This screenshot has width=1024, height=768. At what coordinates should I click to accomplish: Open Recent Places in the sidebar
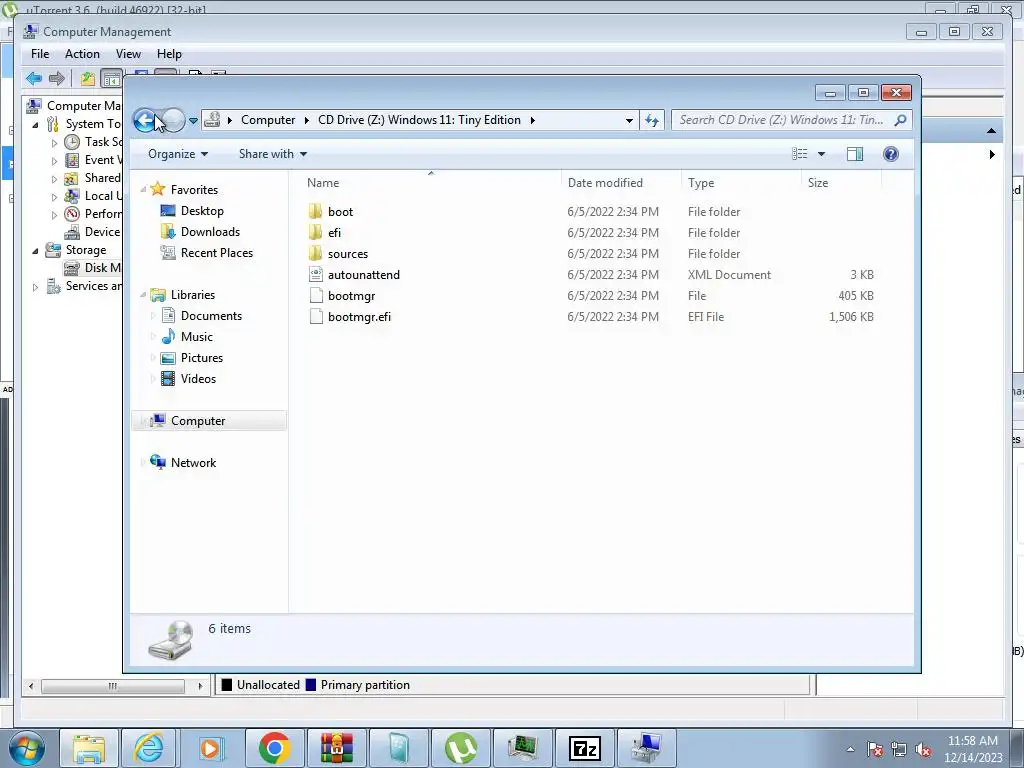(x=217, y=253)
